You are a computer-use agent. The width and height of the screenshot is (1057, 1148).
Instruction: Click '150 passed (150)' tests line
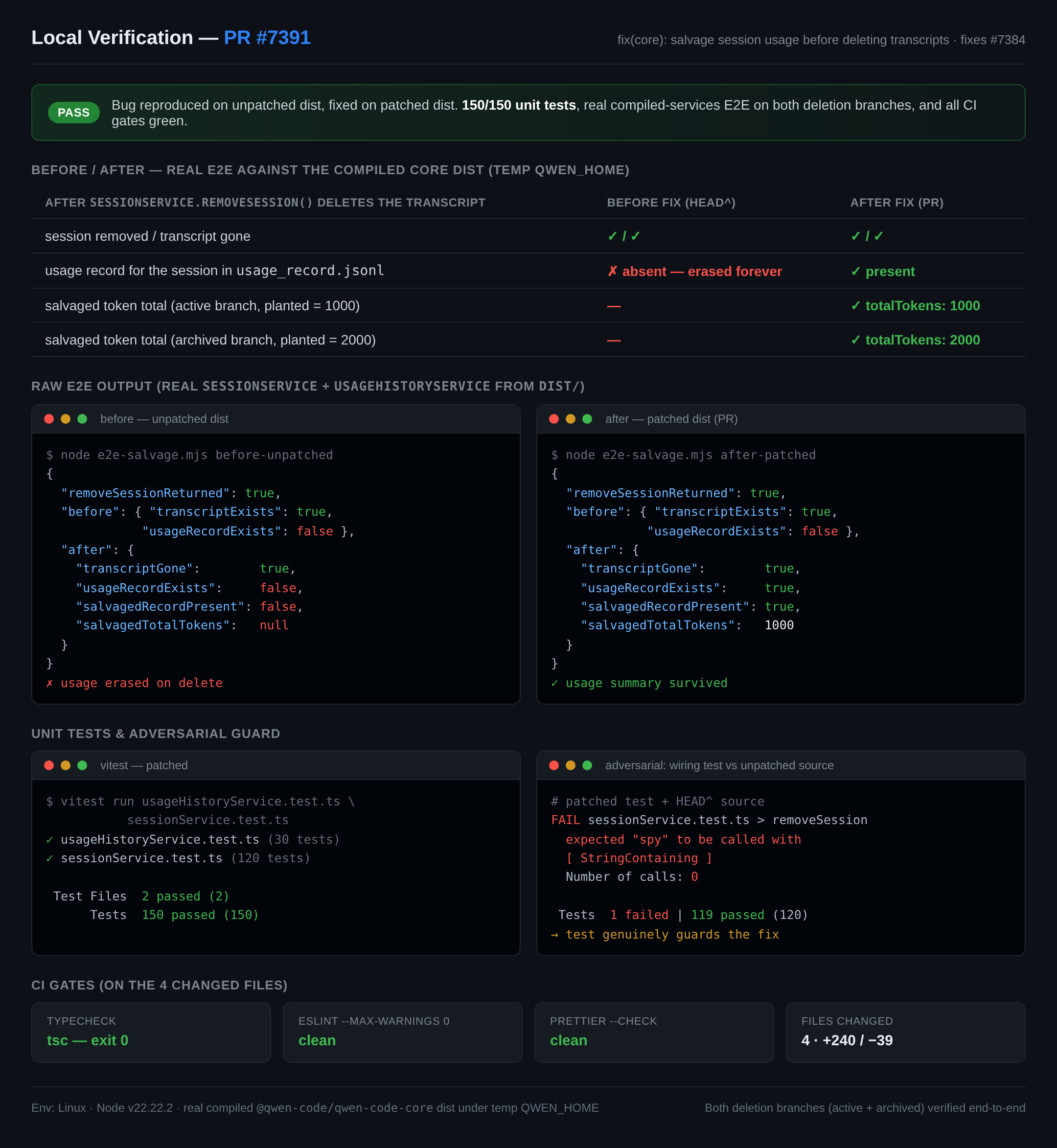pos(200,915)
